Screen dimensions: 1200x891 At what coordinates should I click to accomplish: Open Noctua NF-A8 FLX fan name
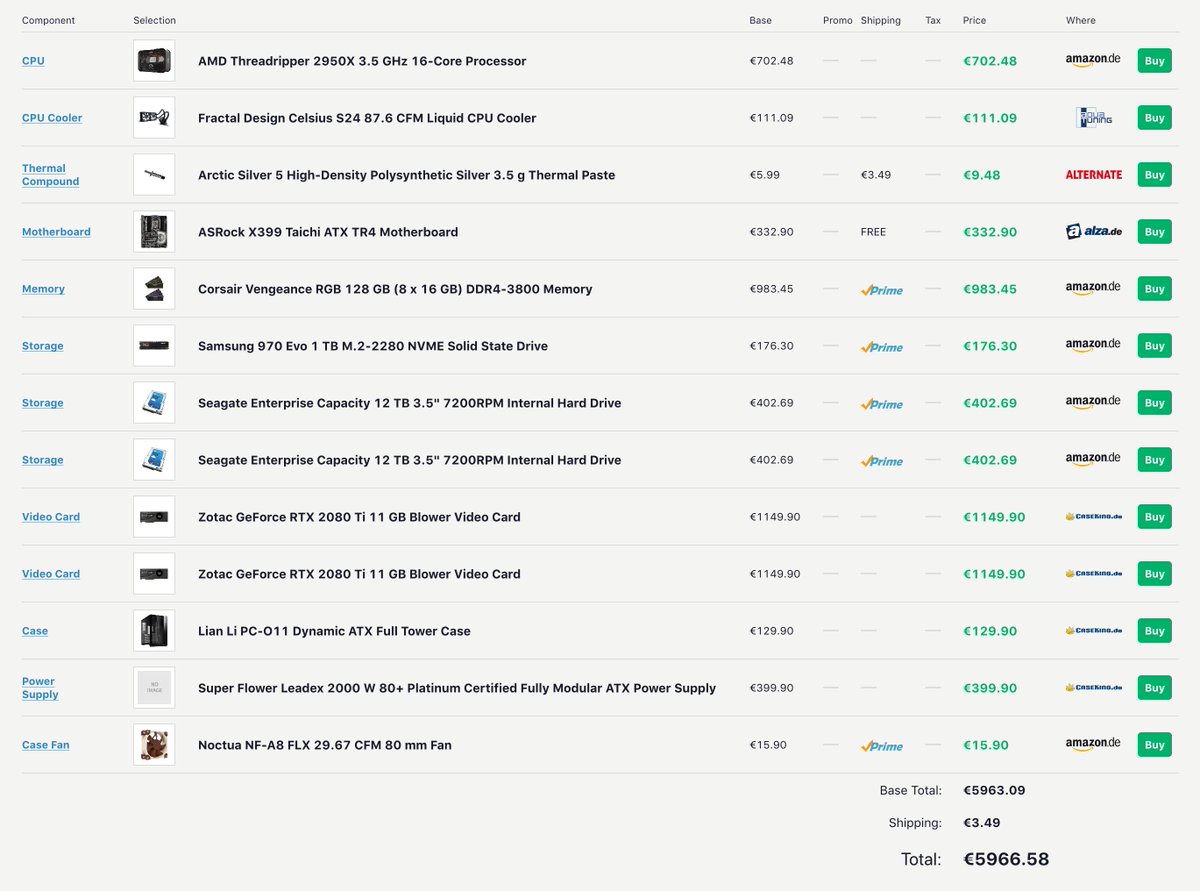(x=325, y=745)
